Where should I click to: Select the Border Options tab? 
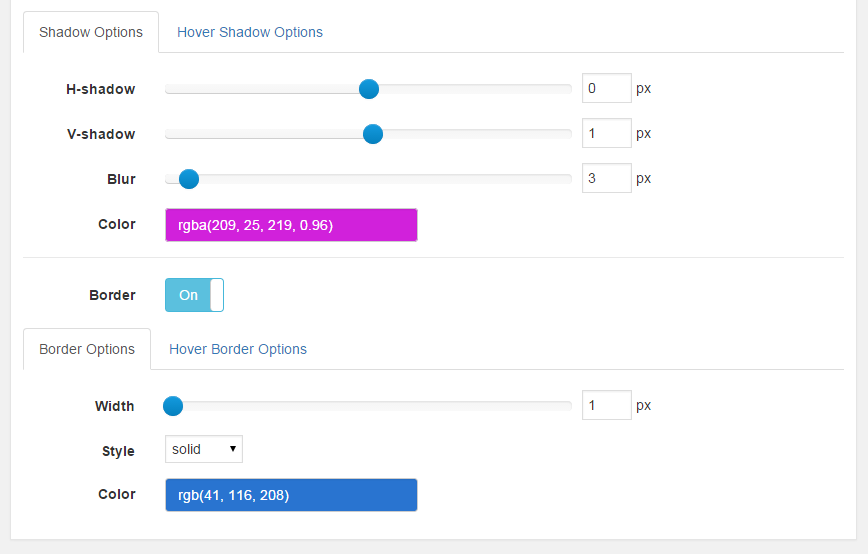click(87, 349)
